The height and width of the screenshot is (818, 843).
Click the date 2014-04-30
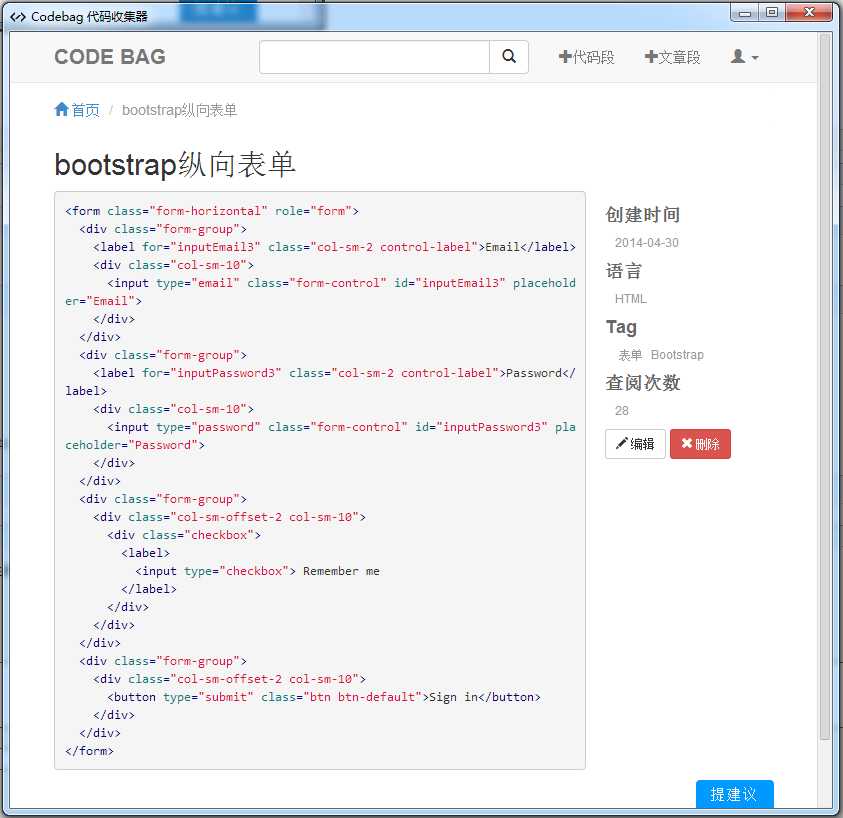click(x=646, y=243)
